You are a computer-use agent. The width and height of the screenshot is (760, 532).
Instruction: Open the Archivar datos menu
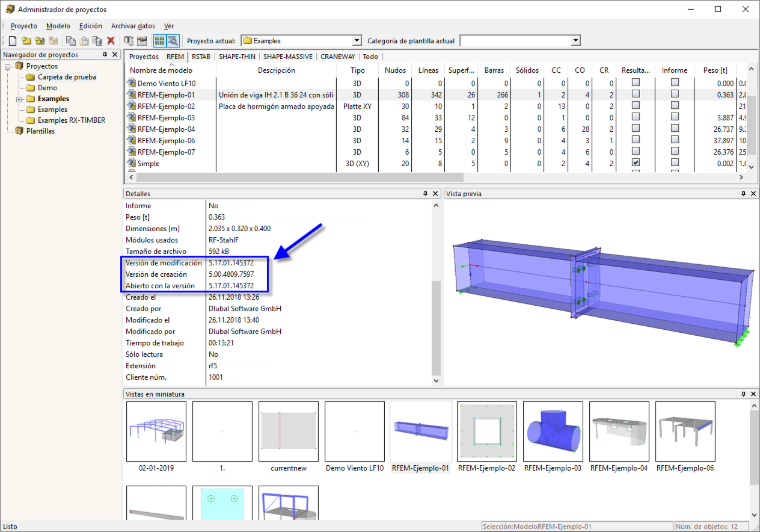pyautogui.click(x=133, y=26)
